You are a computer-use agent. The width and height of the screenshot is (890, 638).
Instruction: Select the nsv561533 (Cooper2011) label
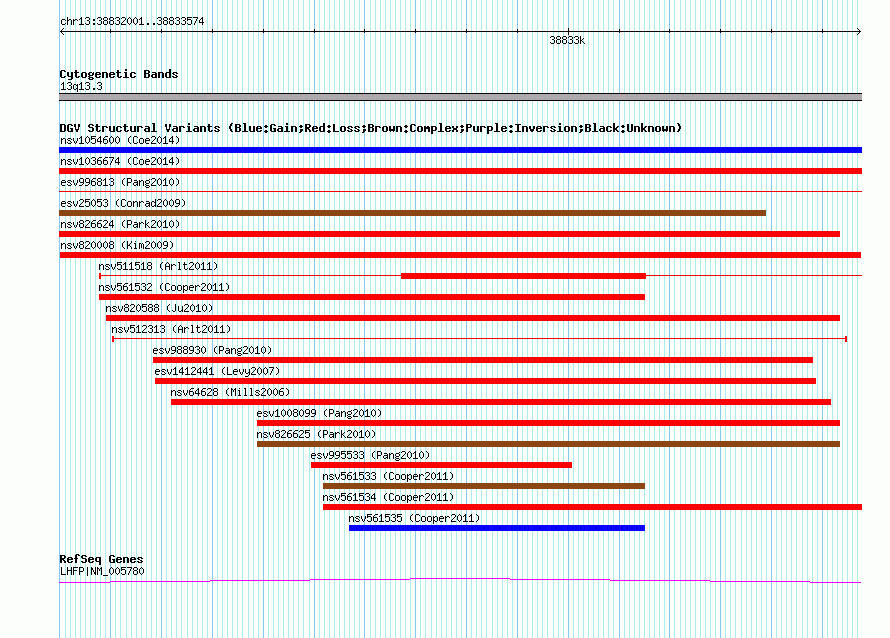[x=388, y=476]
